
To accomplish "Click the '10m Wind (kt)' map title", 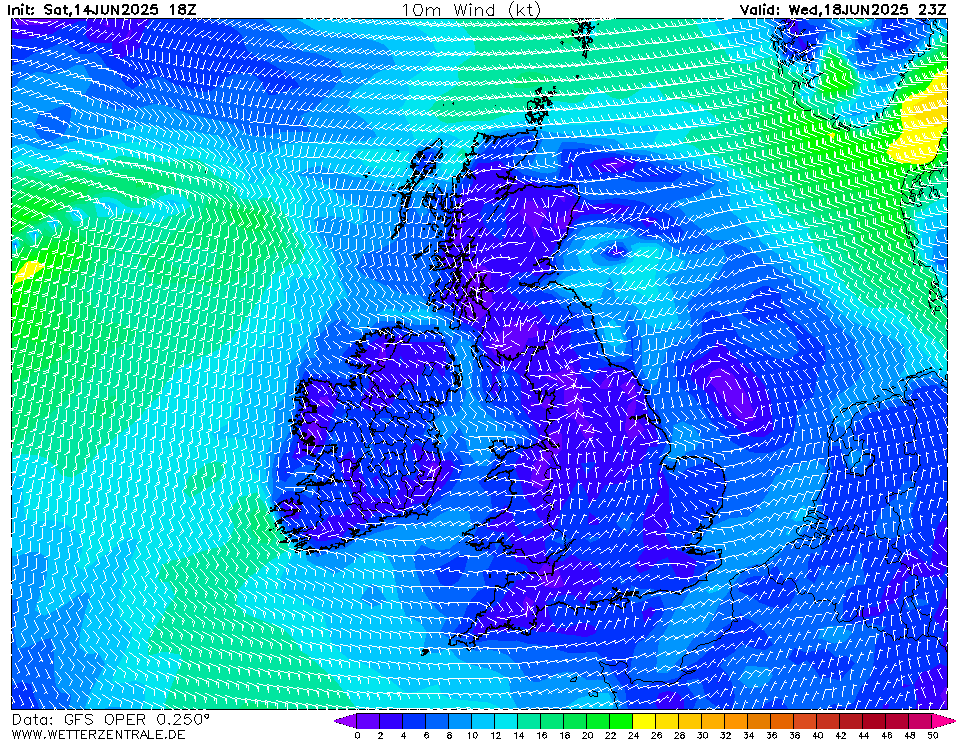I will 471,10.
